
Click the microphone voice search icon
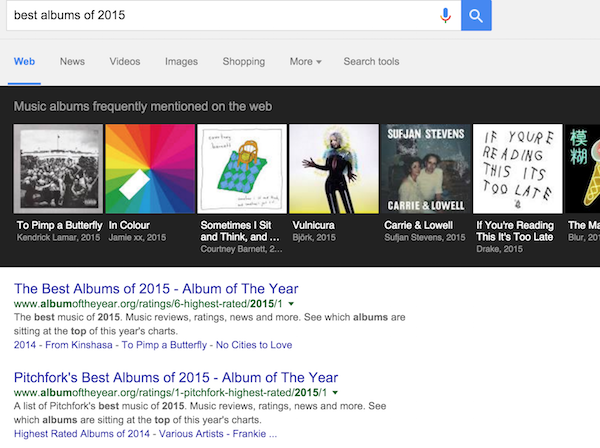(x=445, y=15)
